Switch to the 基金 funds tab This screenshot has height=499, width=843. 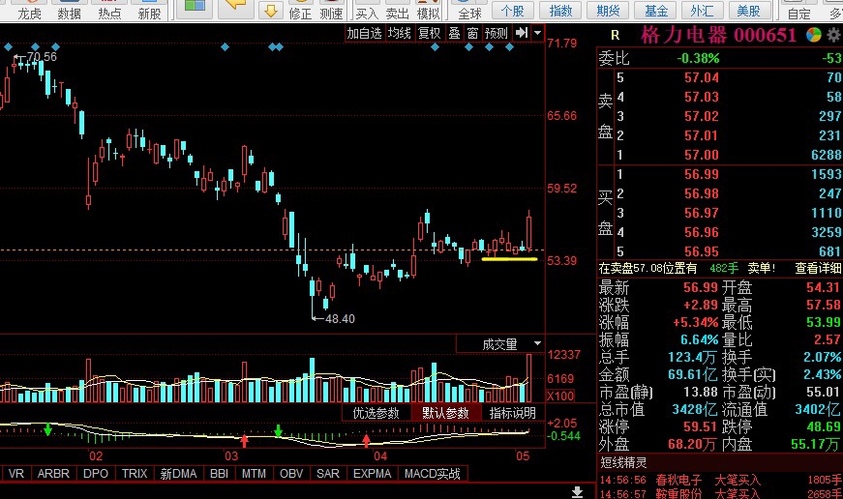click(x=656, y=11)
